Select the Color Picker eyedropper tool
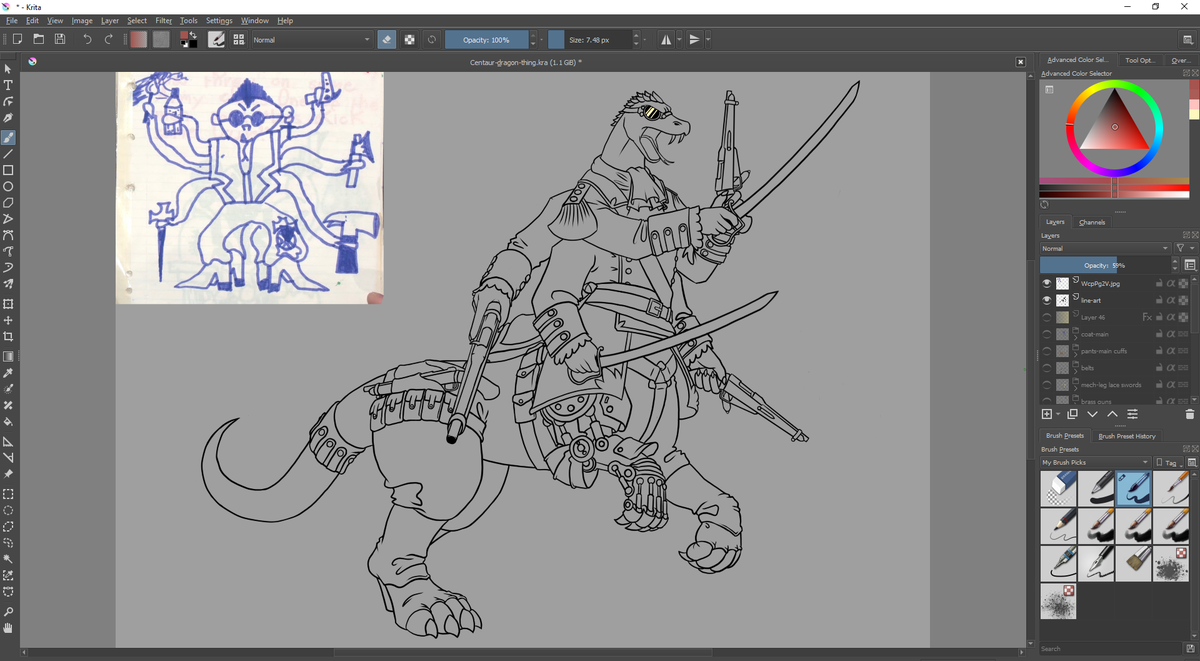 pyautogui.click(x=8, y=372)
